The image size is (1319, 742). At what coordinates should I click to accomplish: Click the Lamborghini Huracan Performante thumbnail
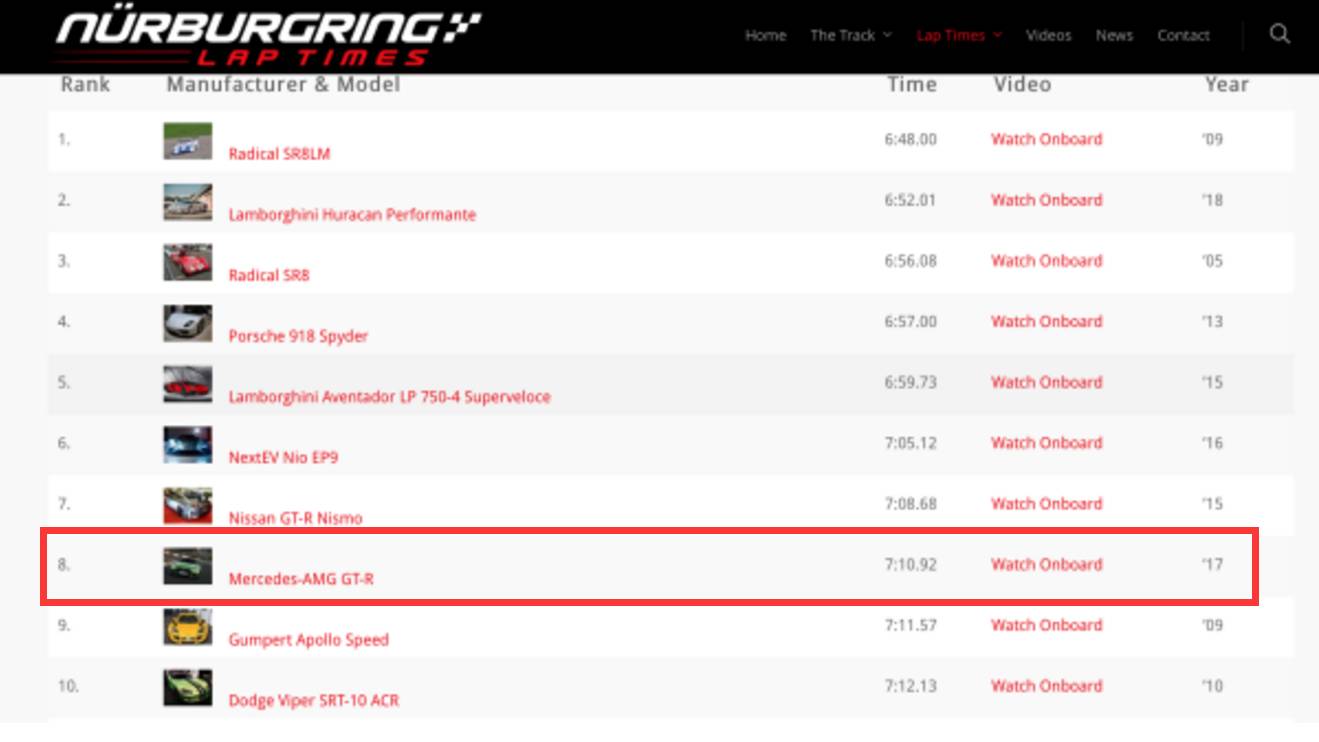(x=188, y=202)
